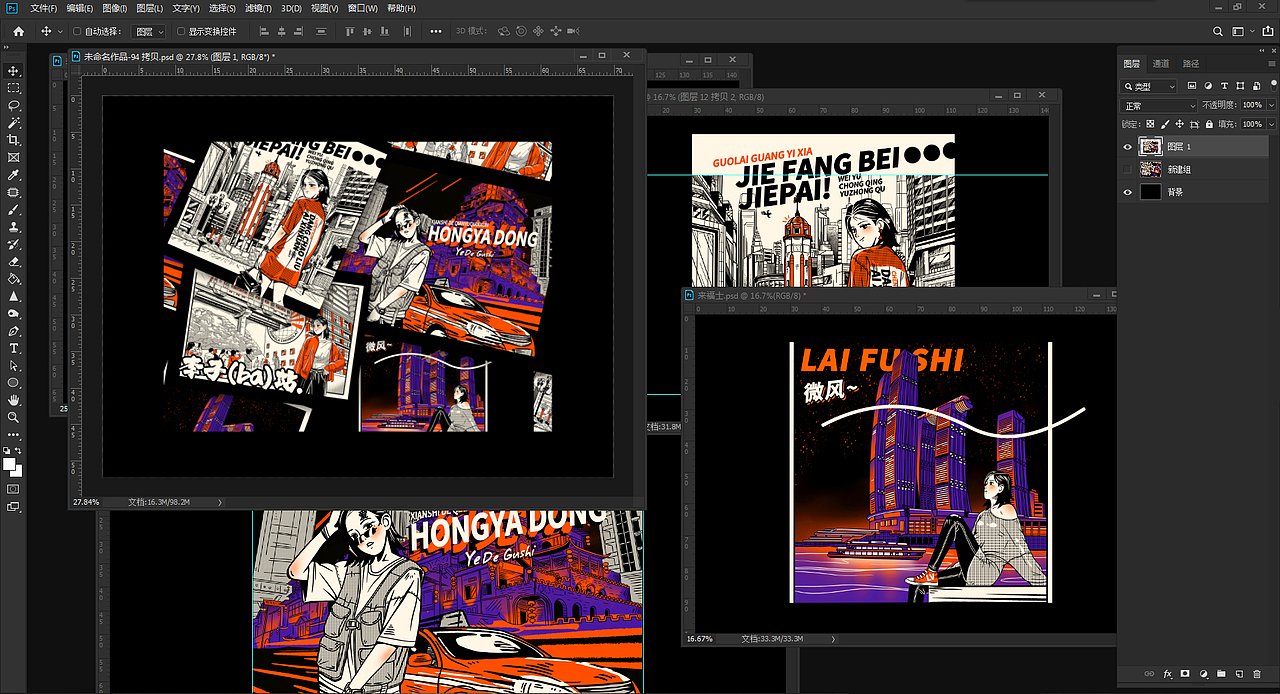
Task: Click the foreground color swatch
Action: (10, 465)
